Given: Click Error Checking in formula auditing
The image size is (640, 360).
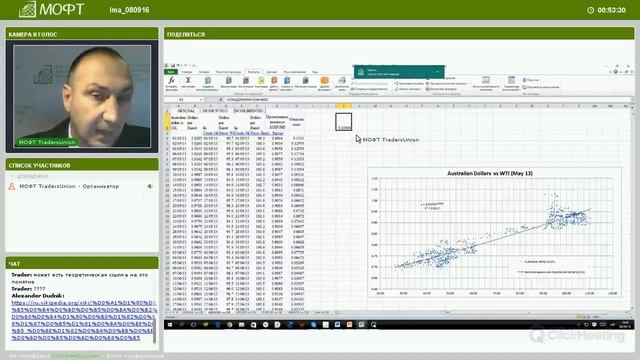Looking at the screenshot, I should tap(447, 83).
